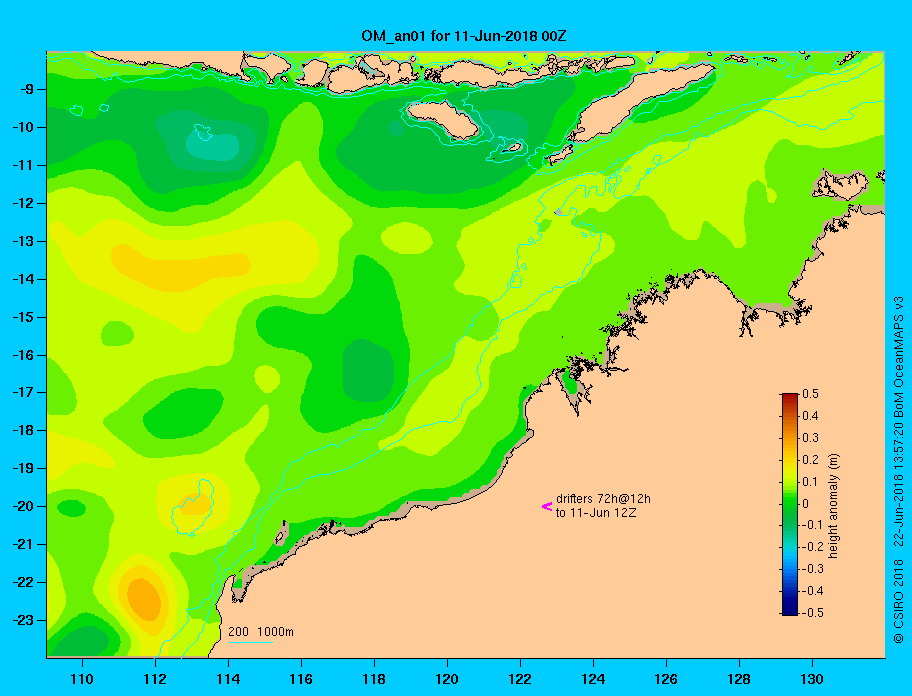Image resolution: width=912 pixels, height=696 pixels.
Task: Click longitude label 114 on the x-axis
Action: (228, 679)
